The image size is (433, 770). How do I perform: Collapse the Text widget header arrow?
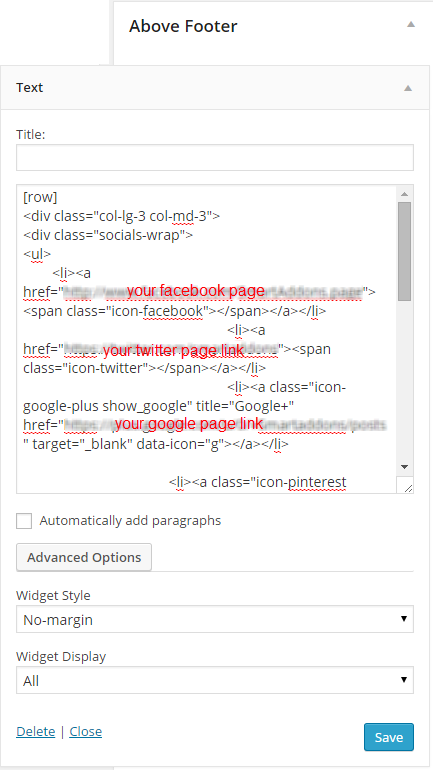[x=407, y=88]
